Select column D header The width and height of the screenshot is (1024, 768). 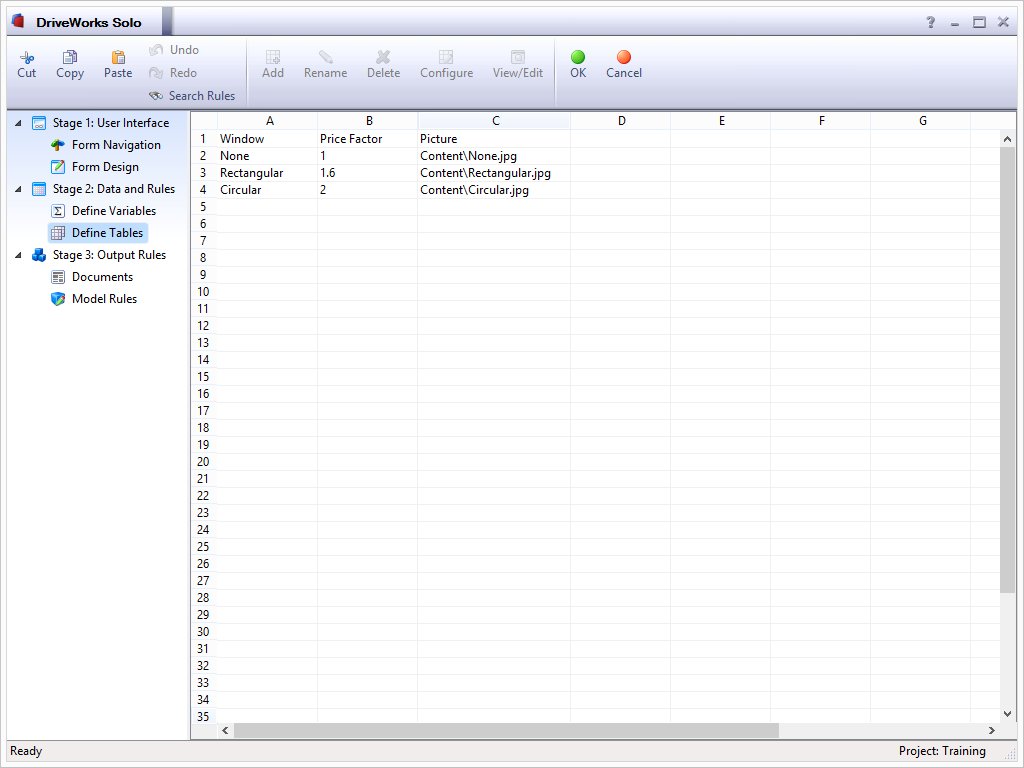(x=621, y=121)
